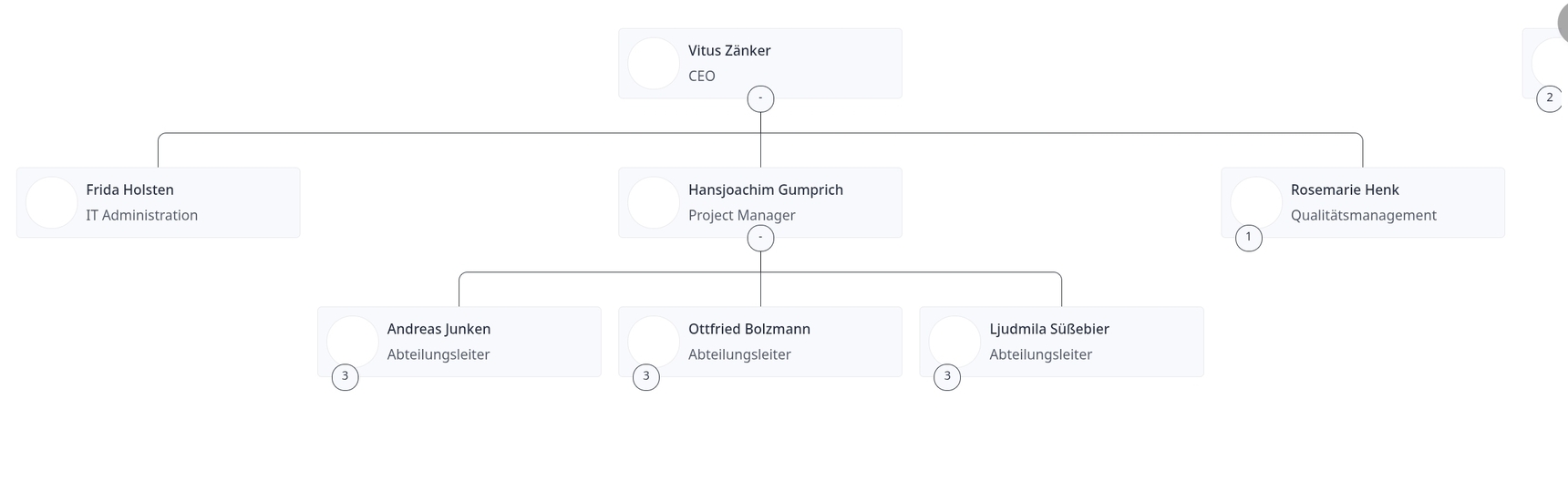Expand the partially visible node with badge 2
The width and height of the screenshot is (1568, 481).
pos(1549,98)
